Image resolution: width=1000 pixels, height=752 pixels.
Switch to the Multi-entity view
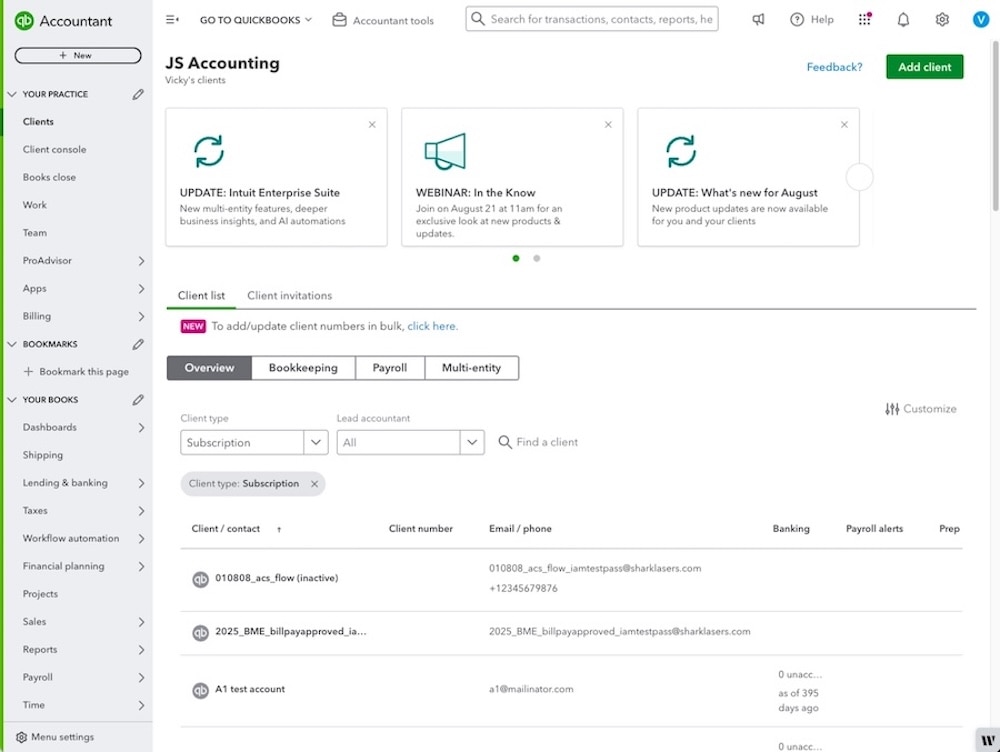[x=472, y=367]
